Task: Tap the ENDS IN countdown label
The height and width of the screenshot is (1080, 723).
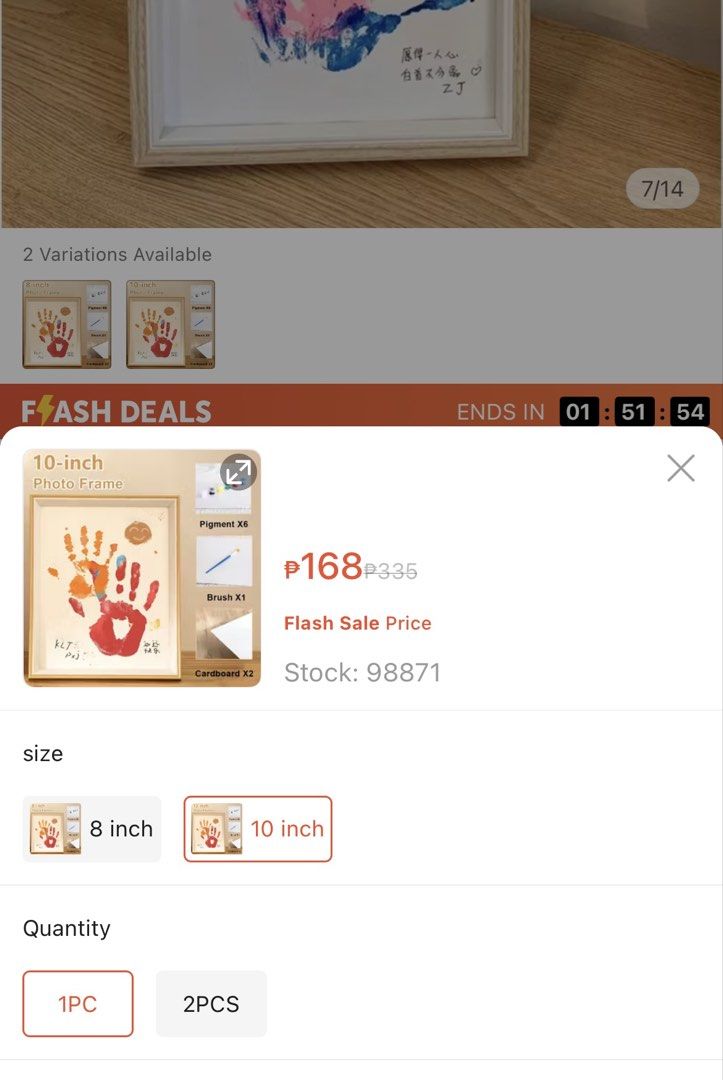Action: (501, 412)
